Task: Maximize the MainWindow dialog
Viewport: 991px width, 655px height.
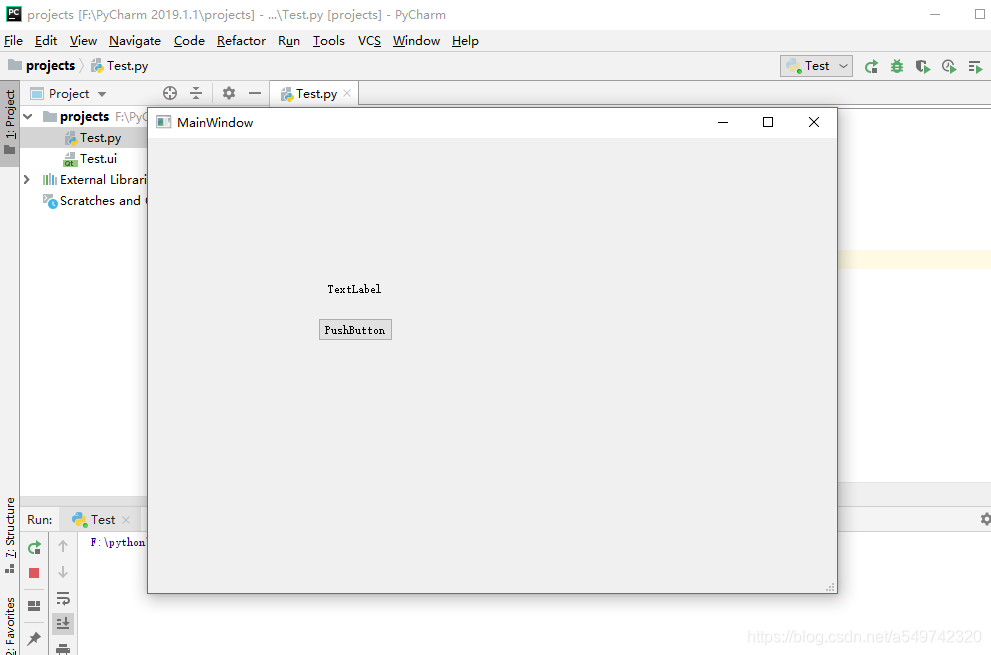Action: click(768, 122)
